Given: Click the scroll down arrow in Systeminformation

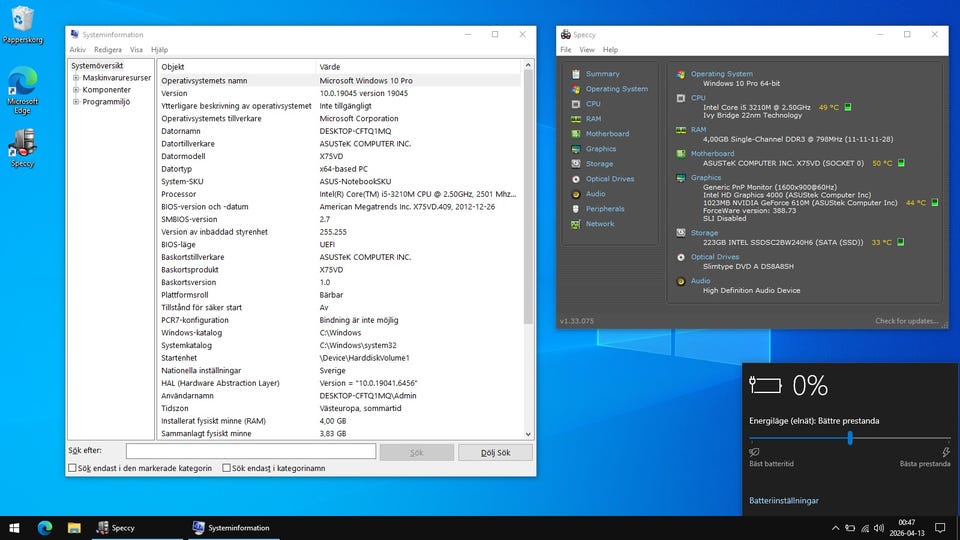Looking at the screenshot, I should point(528,434).
